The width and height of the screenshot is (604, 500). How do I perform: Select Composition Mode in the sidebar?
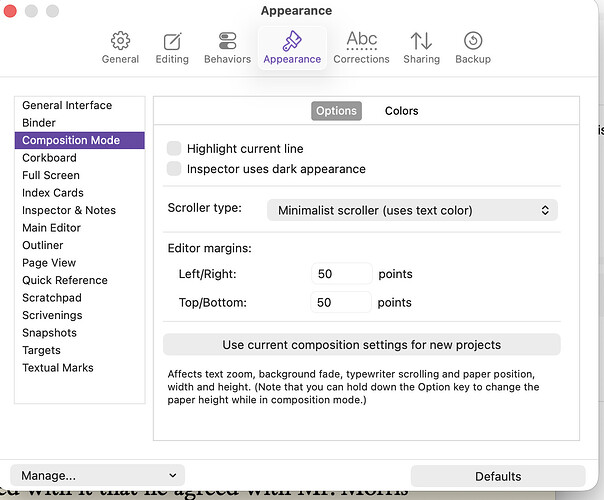(80, 140)
